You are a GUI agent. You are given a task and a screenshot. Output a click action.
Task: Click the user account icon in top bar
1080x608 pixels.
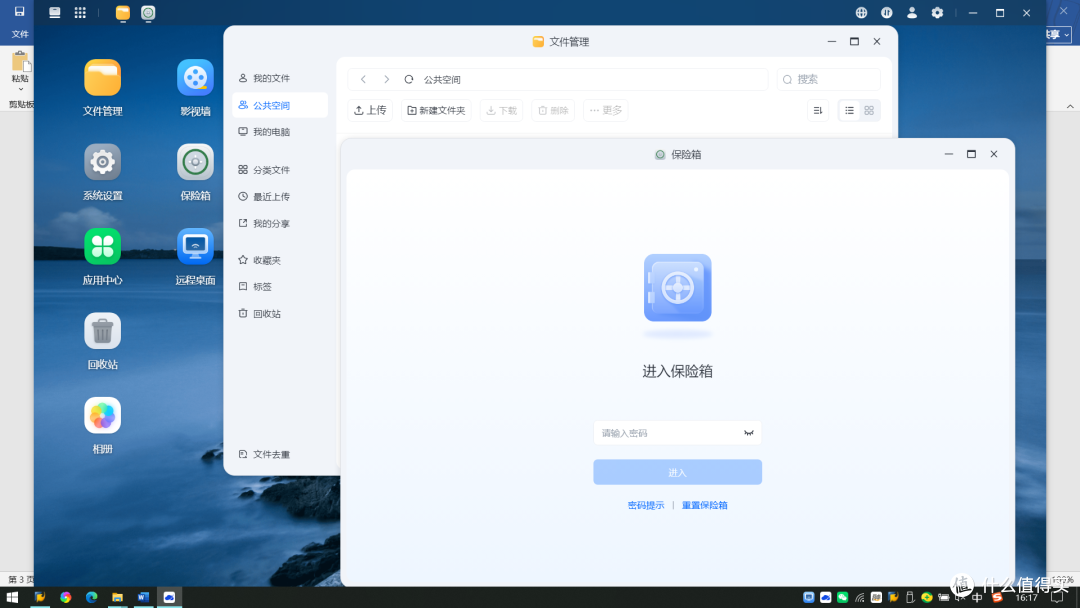coord(912,12)
